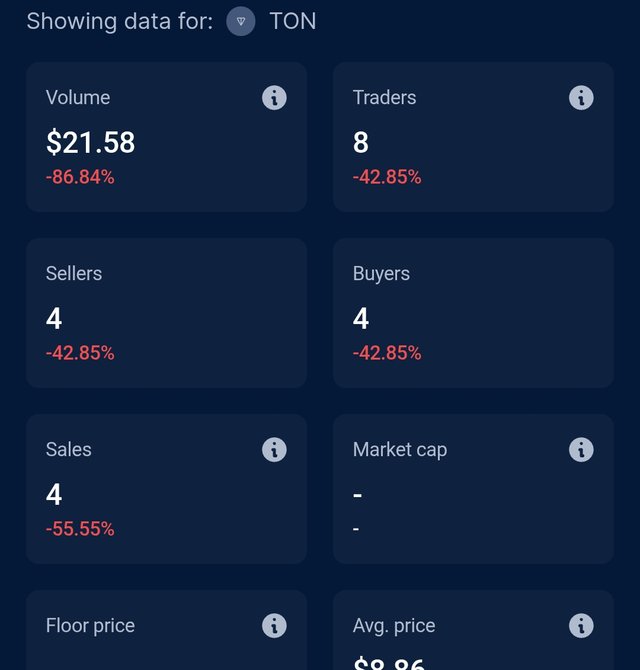Select the Market cap card title
640x670 pixels.
pyautogui.click(x=400, y=450)
